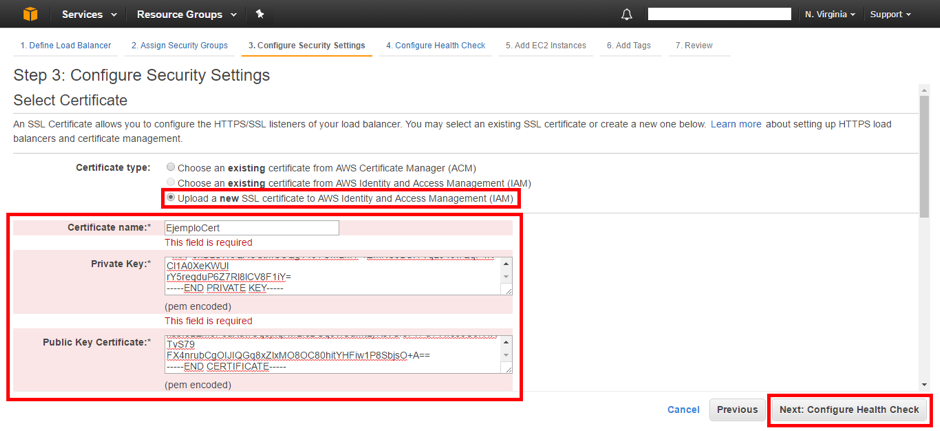
Task: Select step 5 Add EC2 Instances
Action: 546,46
